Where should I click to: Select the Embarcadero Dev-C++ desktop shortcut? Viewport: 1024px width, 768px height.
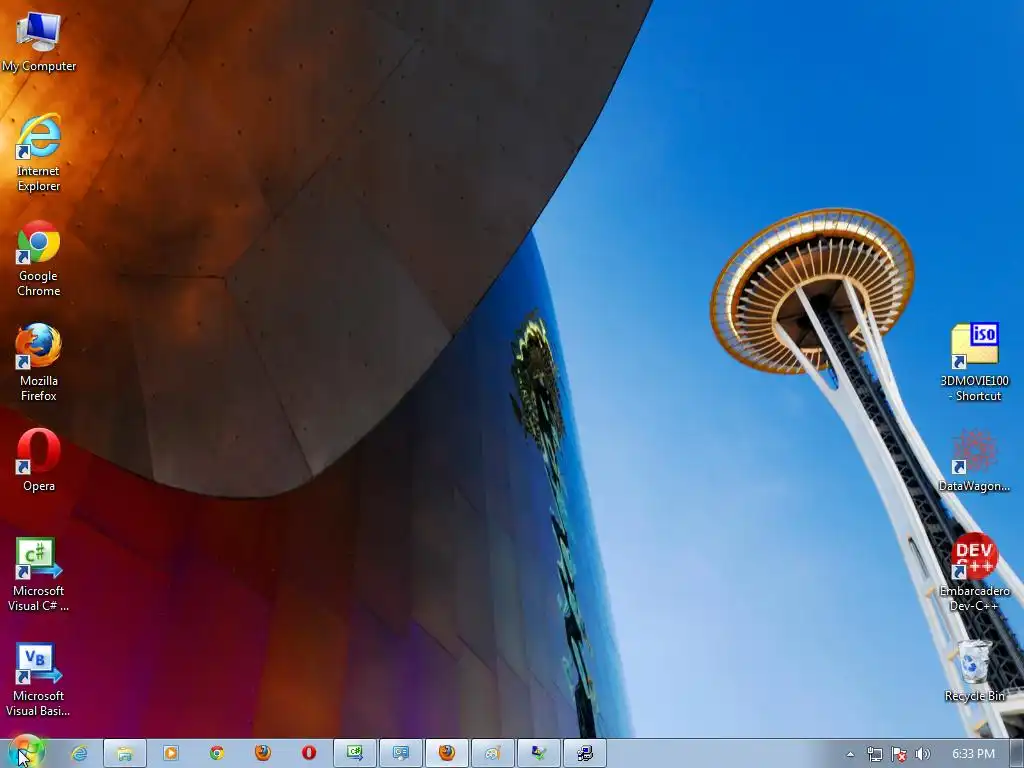point(974,573)
